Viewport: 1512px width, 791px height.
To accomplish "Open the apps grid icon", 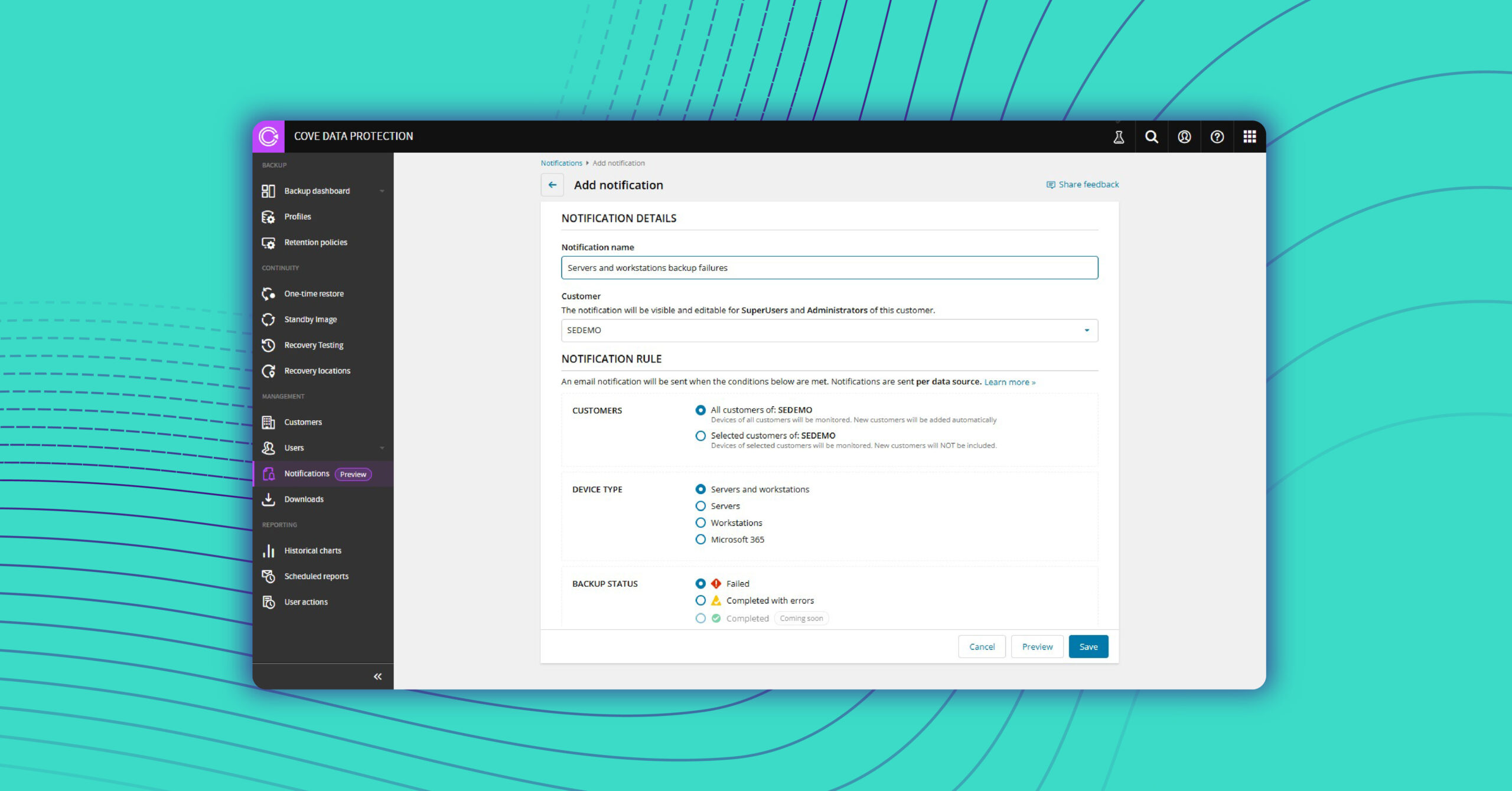I will pyautogui.click(x=1250, y=137).
